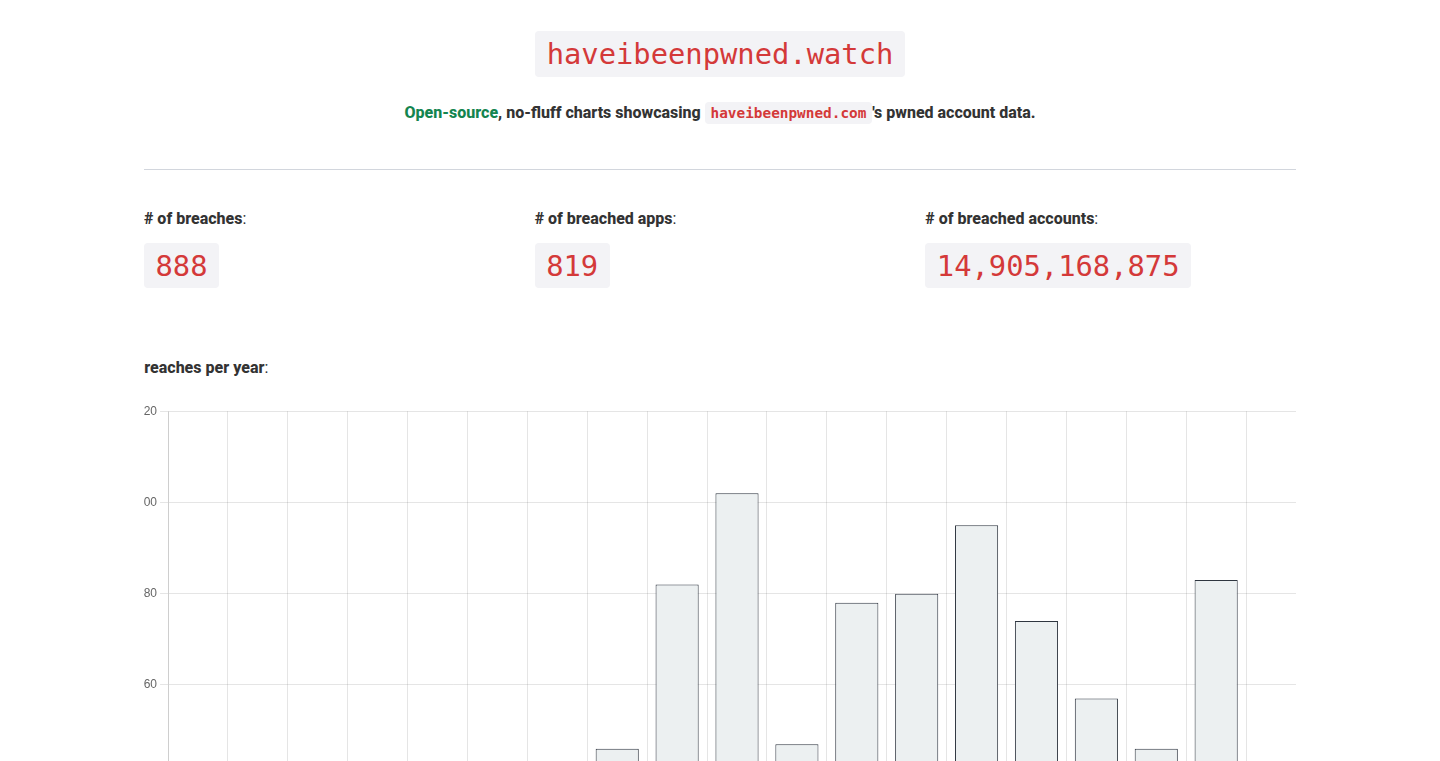Click the '# of breached apps' label

[x=603, y=218]
